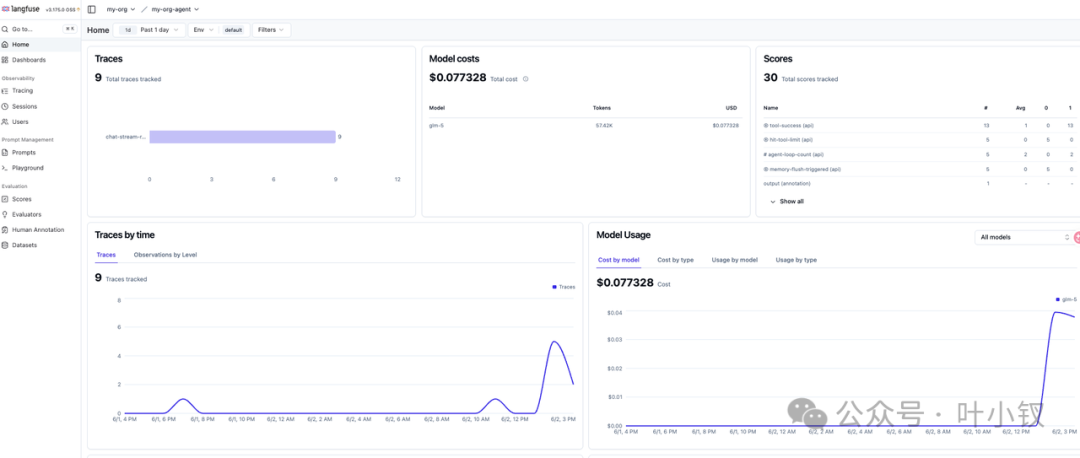Switch to Usage by model tab
The width and height of the screenshot is (1080, 458).
point(735,260)
